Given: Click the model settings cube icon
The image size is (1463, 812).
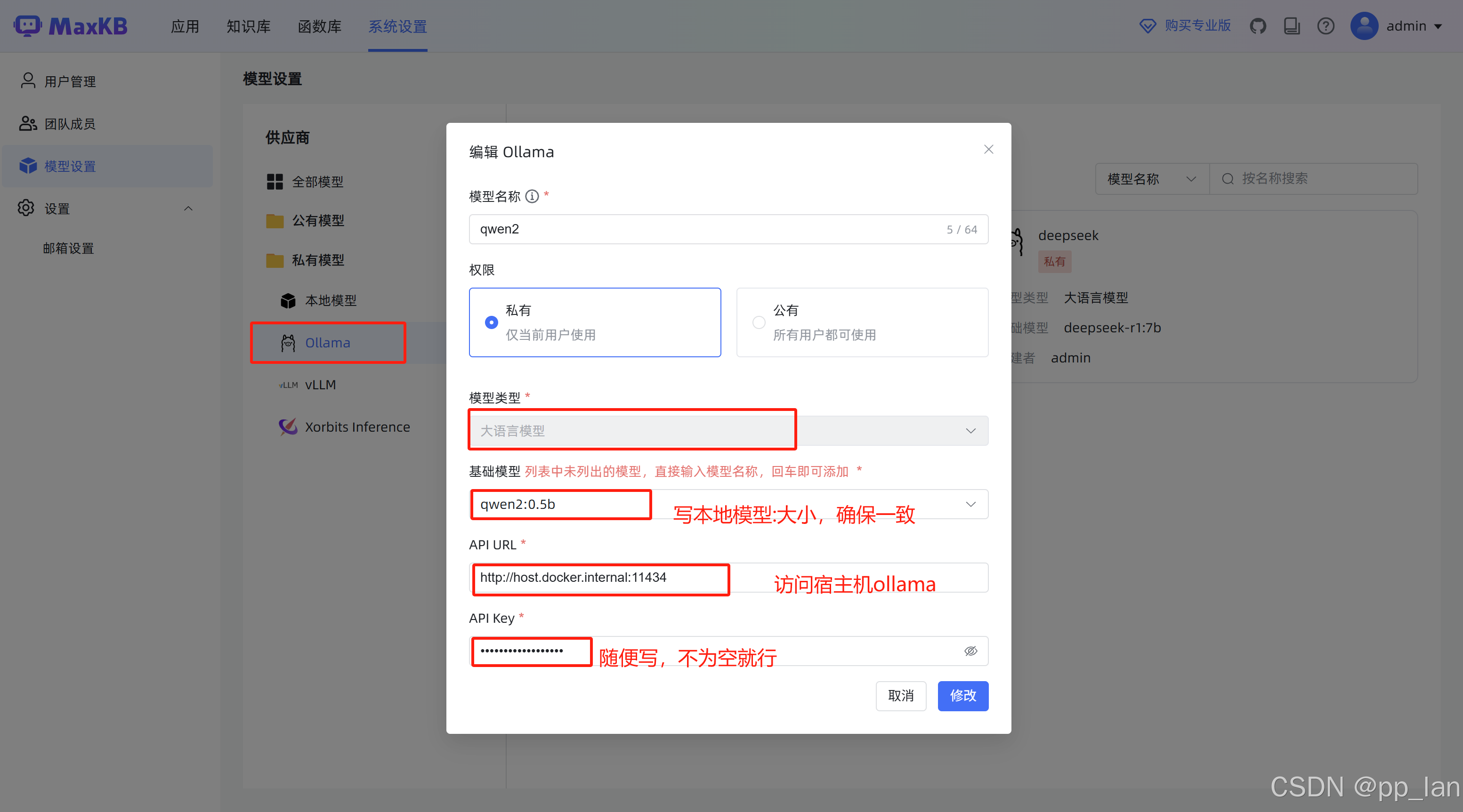Looking at the screenshot, I should 28,165.
